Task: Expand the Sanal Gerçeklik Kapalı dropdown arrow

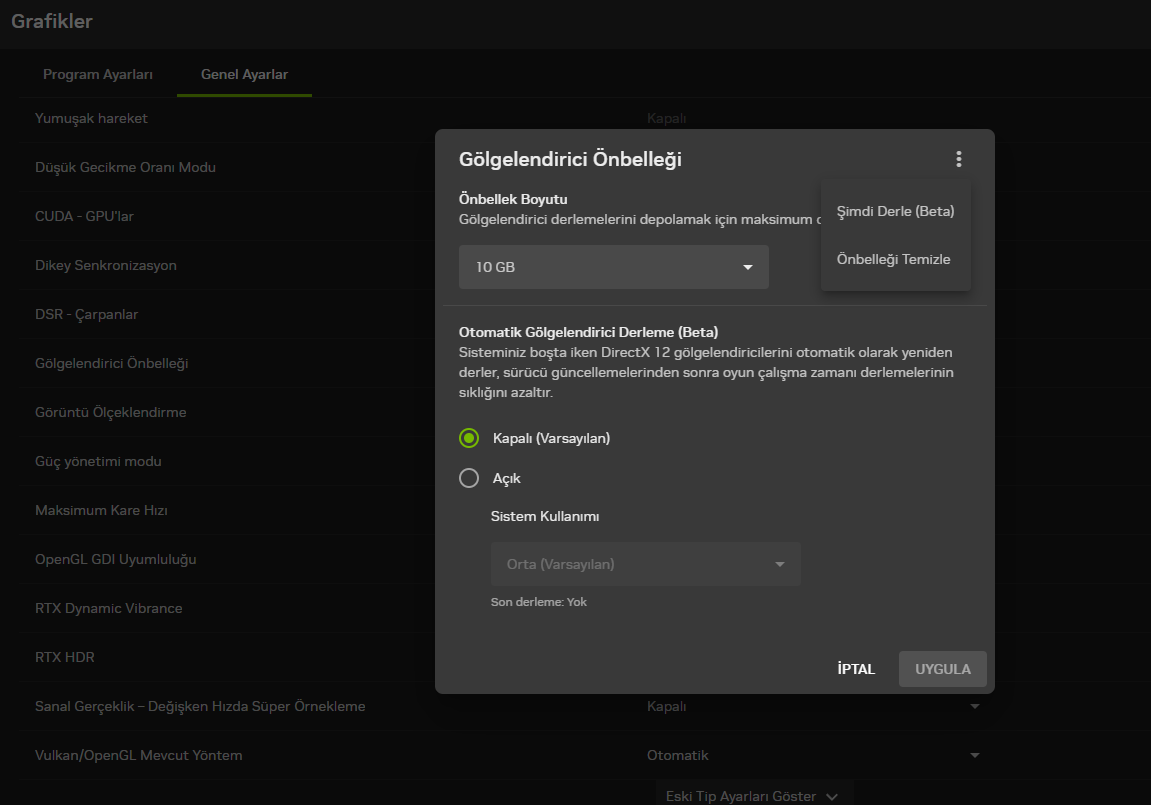Action: click(x=975, y=707)
